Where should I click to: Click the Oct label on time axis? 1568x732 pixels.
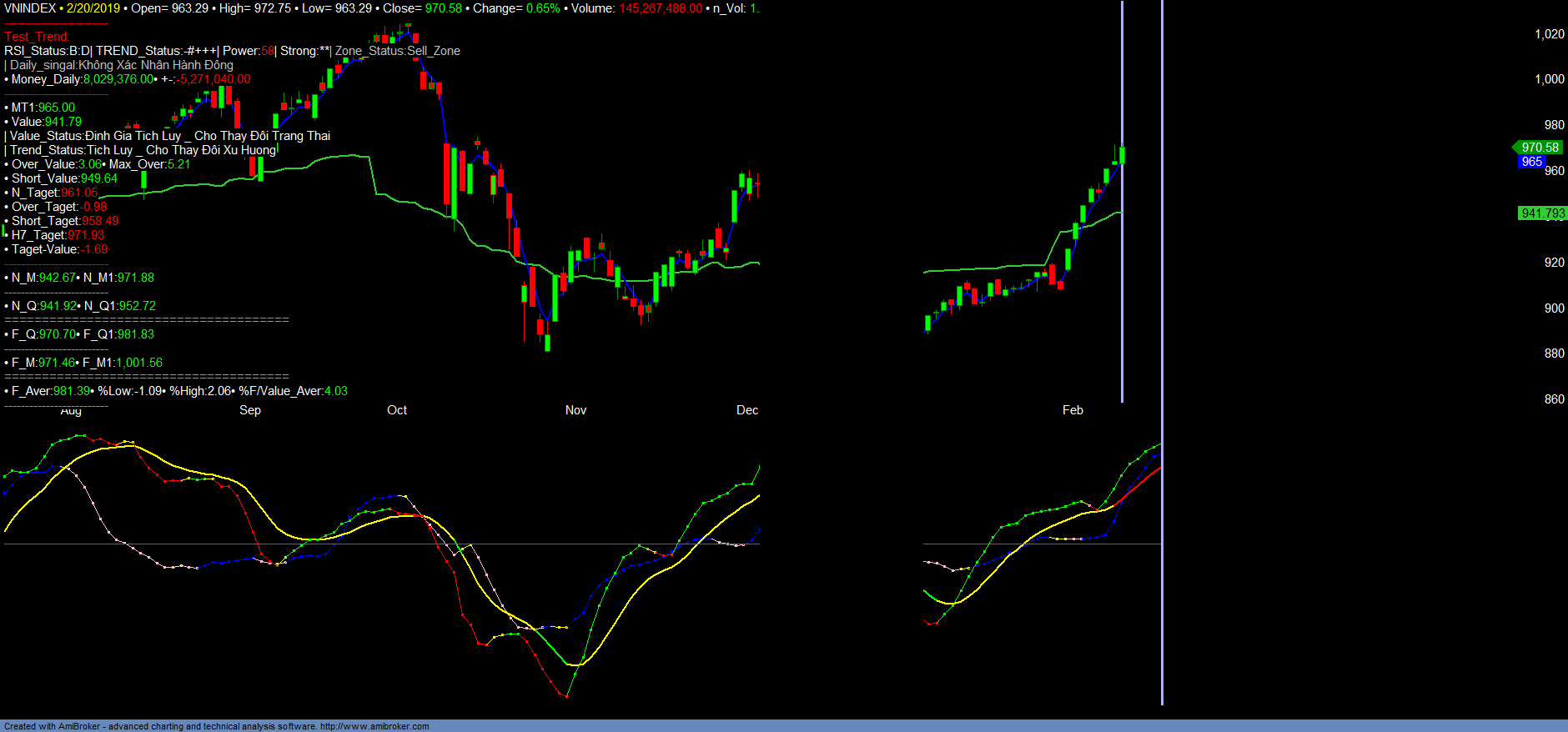397,410
